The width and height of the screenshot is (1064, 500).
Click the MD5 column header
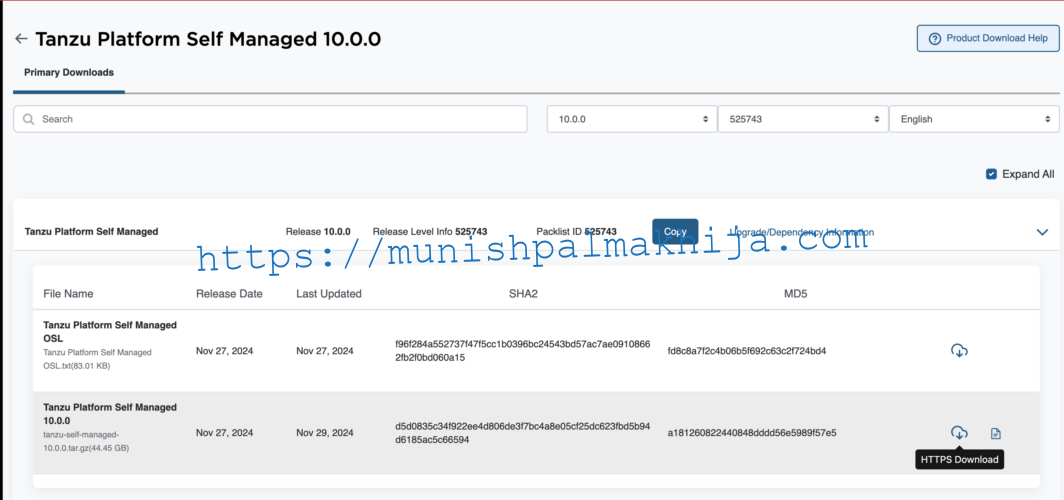point(795,294)
